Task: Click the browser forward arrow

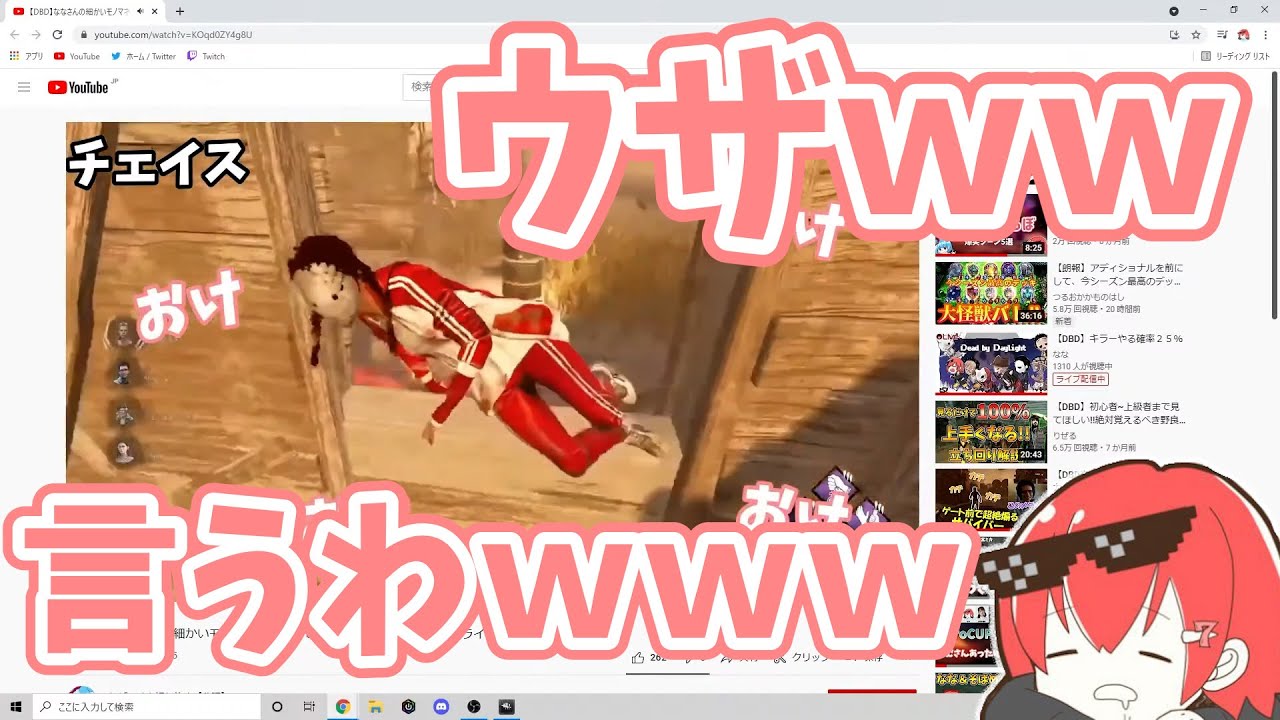Action: point(35,34)
